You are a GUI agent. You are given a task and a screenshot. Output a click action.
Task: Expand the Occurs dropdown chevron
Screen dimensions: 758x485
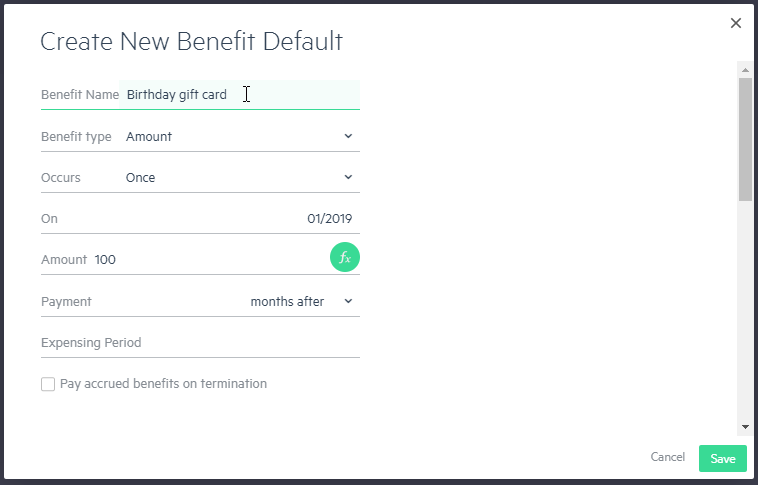tap(348, 177)
